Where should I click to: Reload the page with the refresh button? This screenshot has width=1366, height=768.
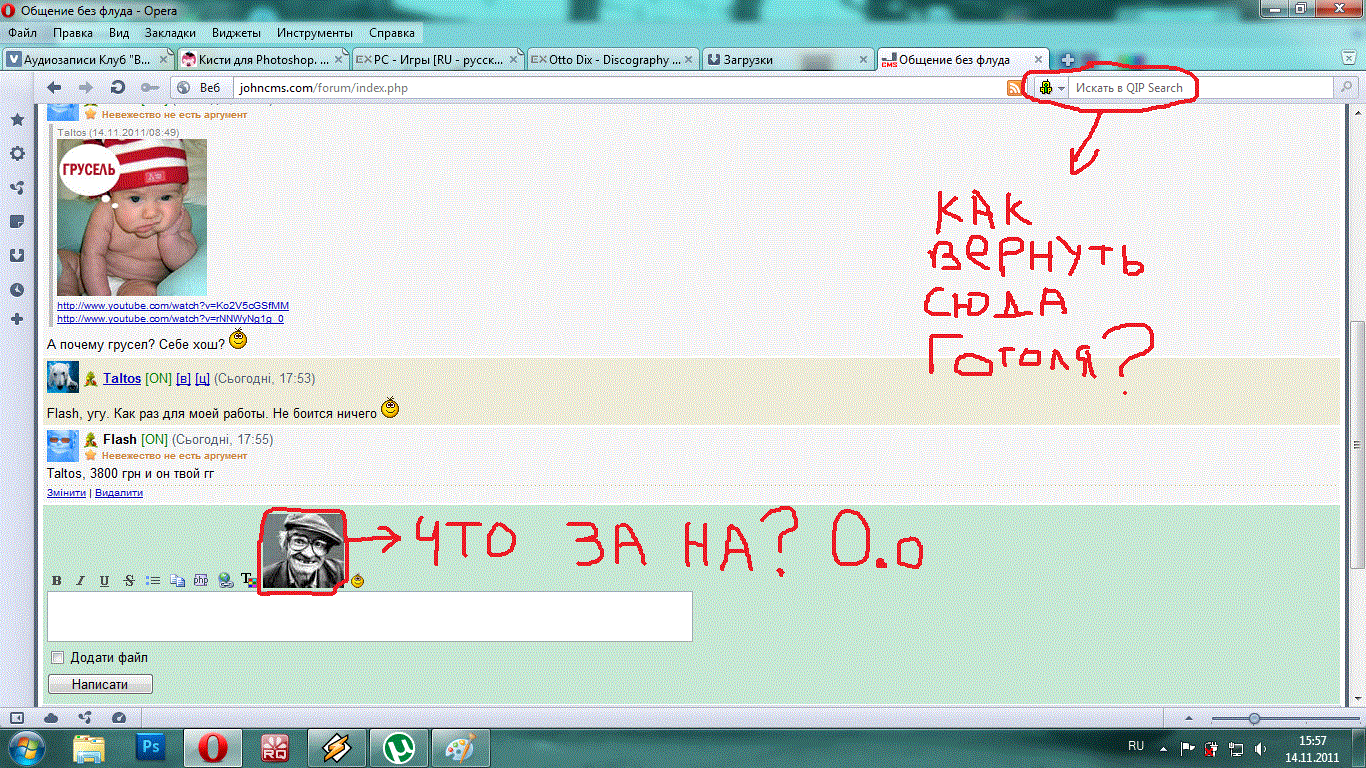pos(118,88)
